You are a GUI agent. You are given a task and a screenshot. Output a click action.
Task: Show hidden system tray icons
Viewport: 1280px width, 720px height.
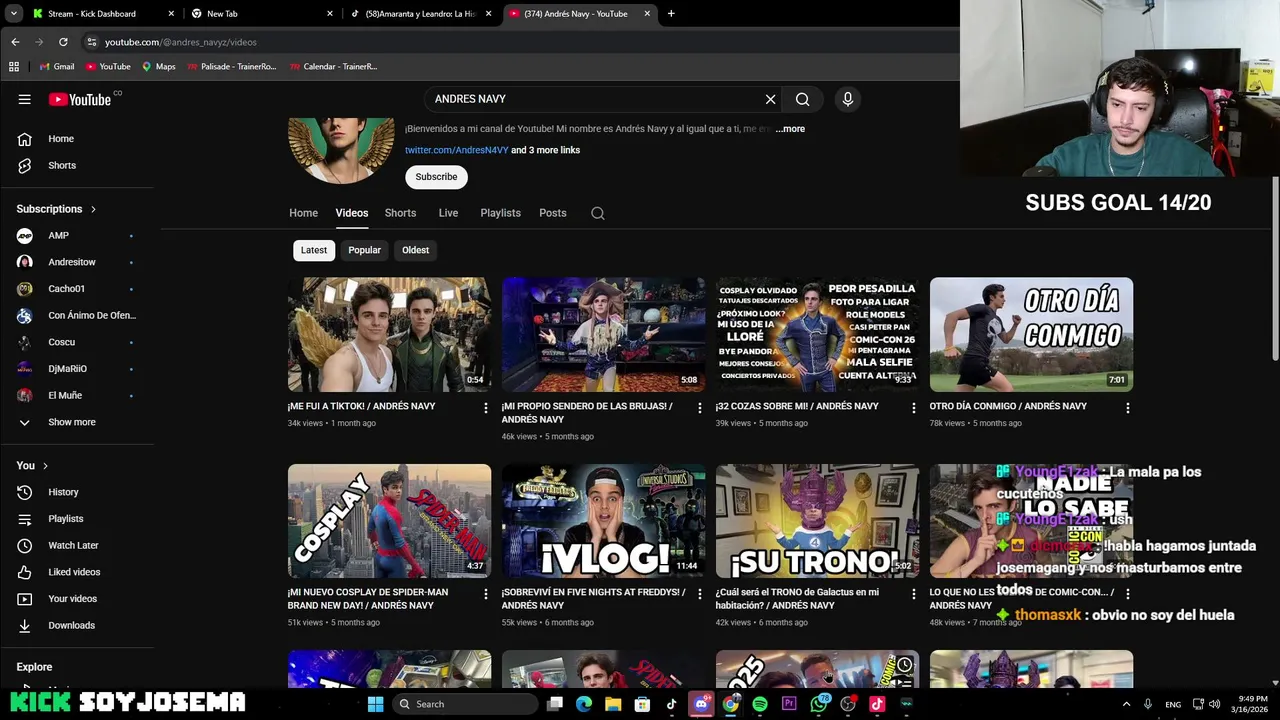[x=1126, y=704]
